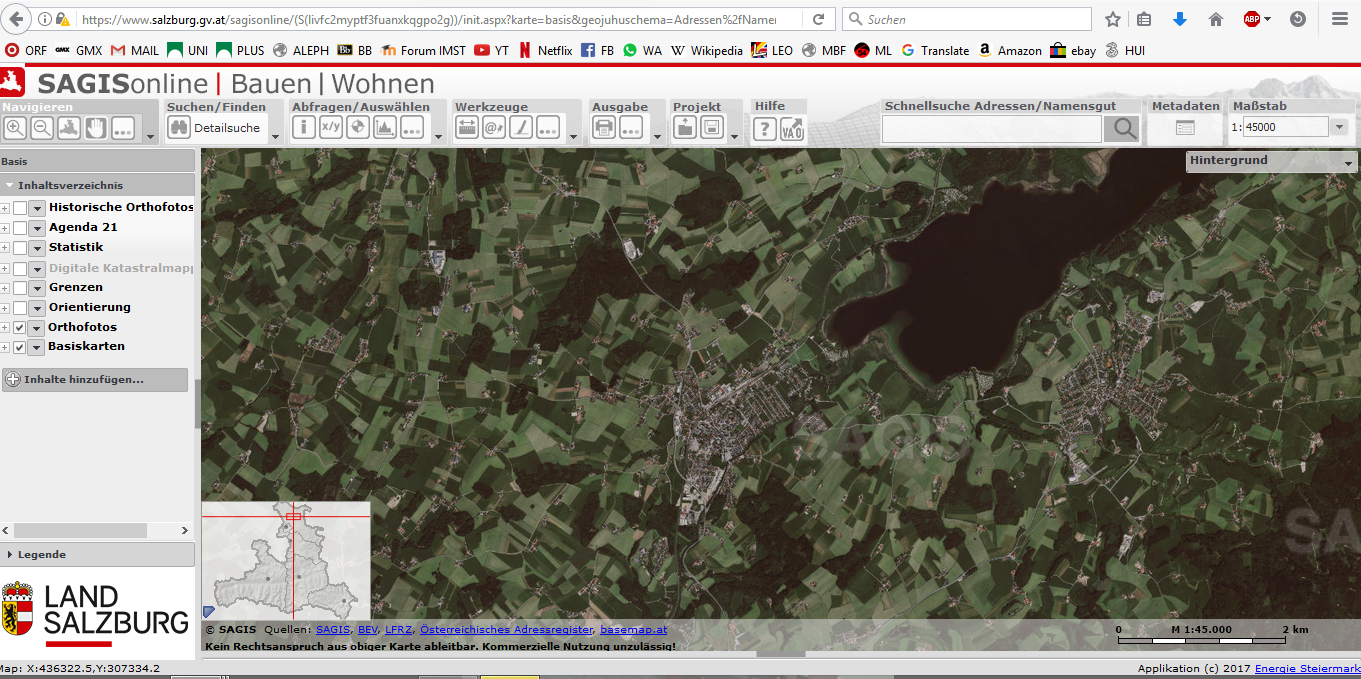
Task: Uncheck the Orthofotos layer
Action: [x=20, y=327]
